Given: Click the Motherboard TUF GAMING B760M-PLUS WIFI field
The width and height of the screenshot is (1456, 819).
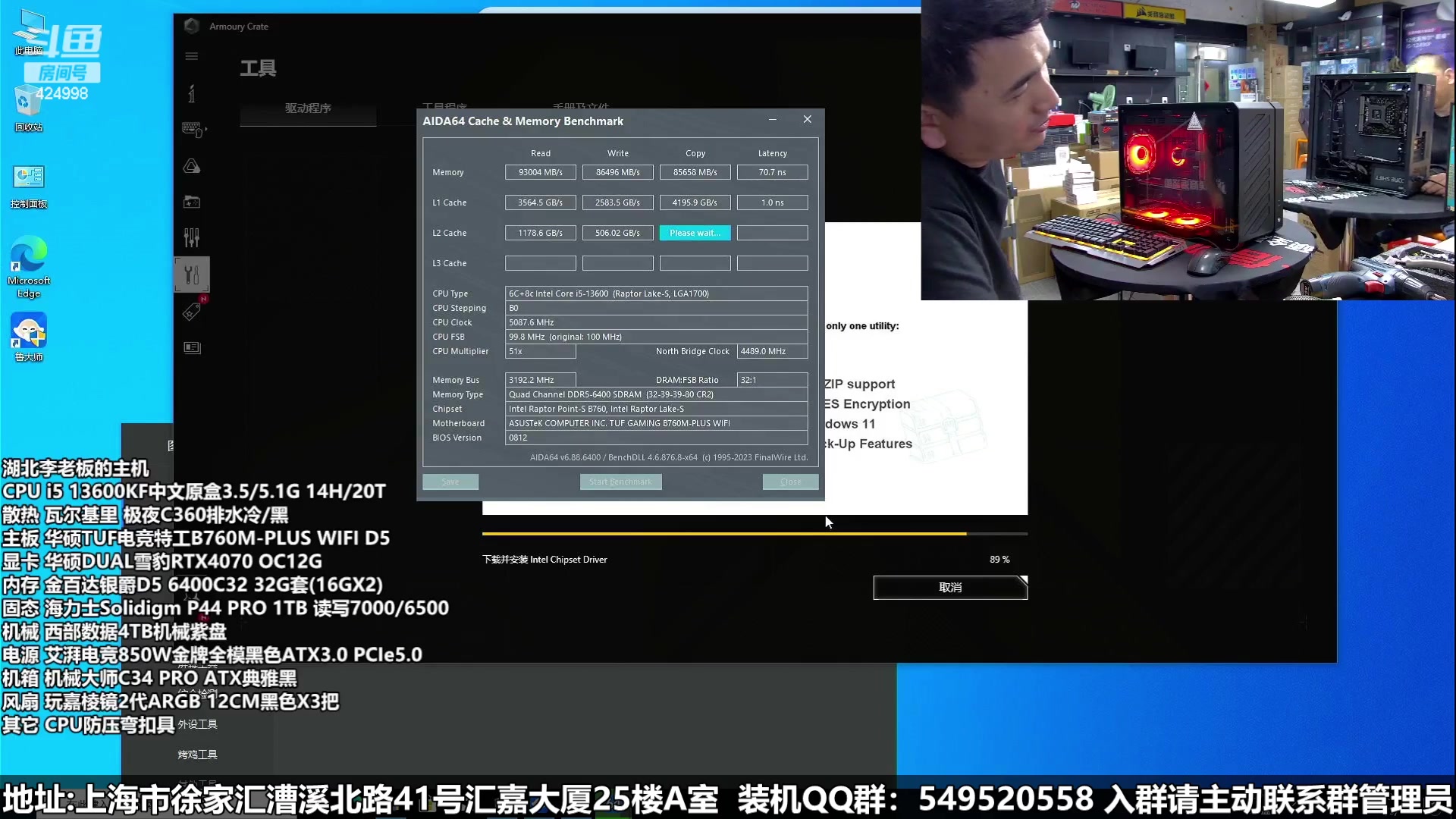Looking at the screenshot, I should click(x=657, y=423).
